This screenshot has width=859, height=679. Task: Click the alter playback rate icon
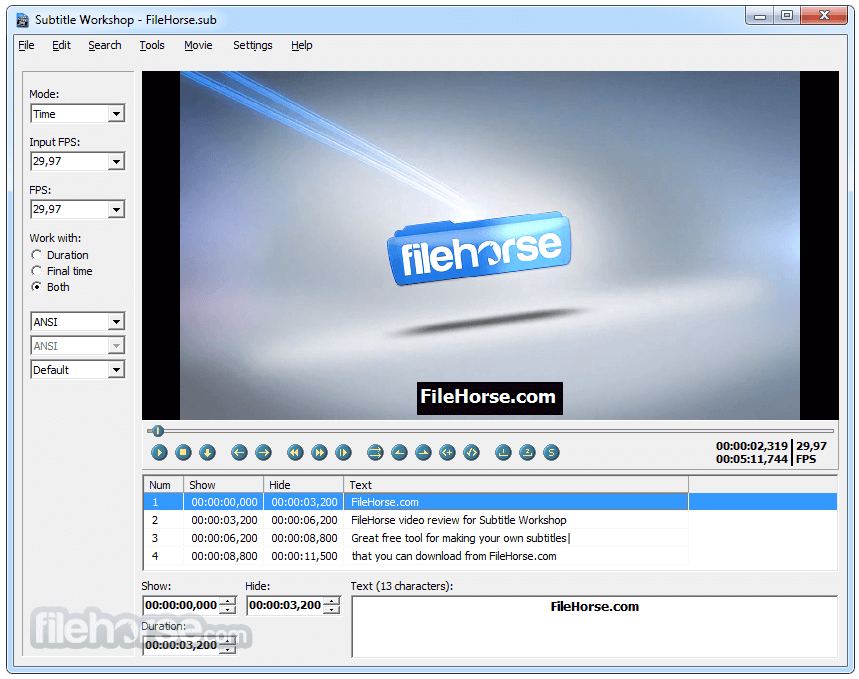click(x=343, y=453)
